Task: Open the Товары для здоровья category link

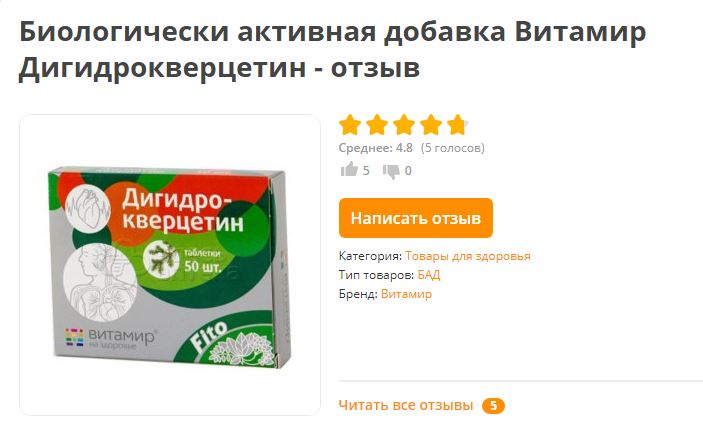Action: point(468,256)
